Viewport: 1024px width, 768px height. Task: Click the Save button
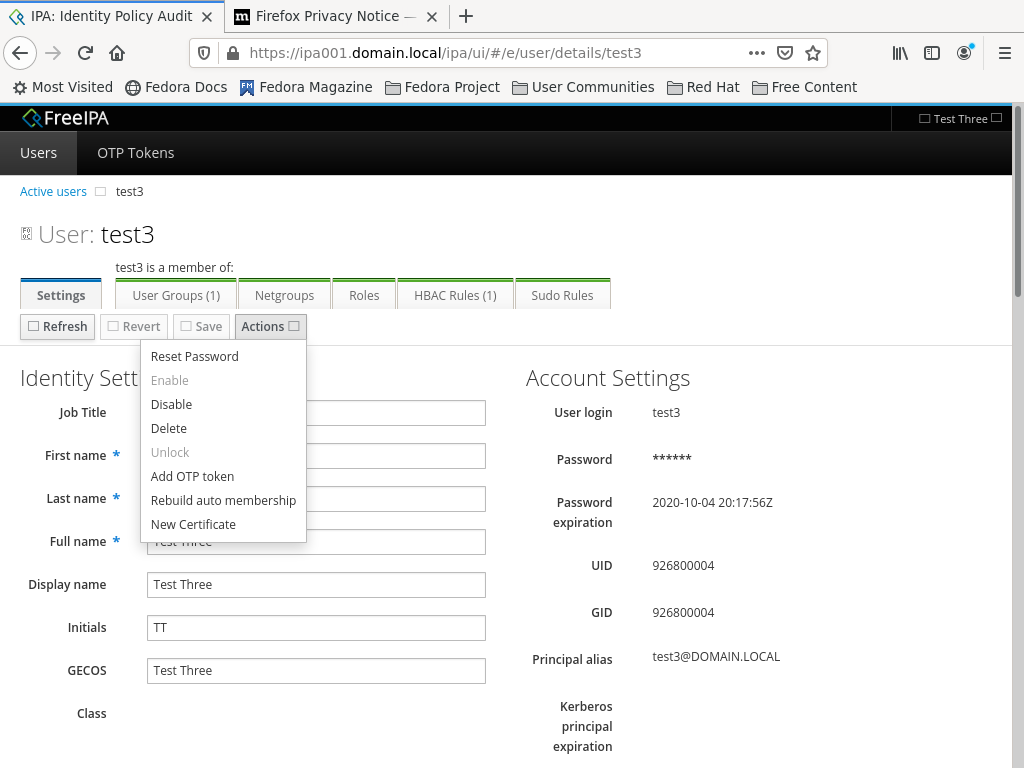[201, 327]
